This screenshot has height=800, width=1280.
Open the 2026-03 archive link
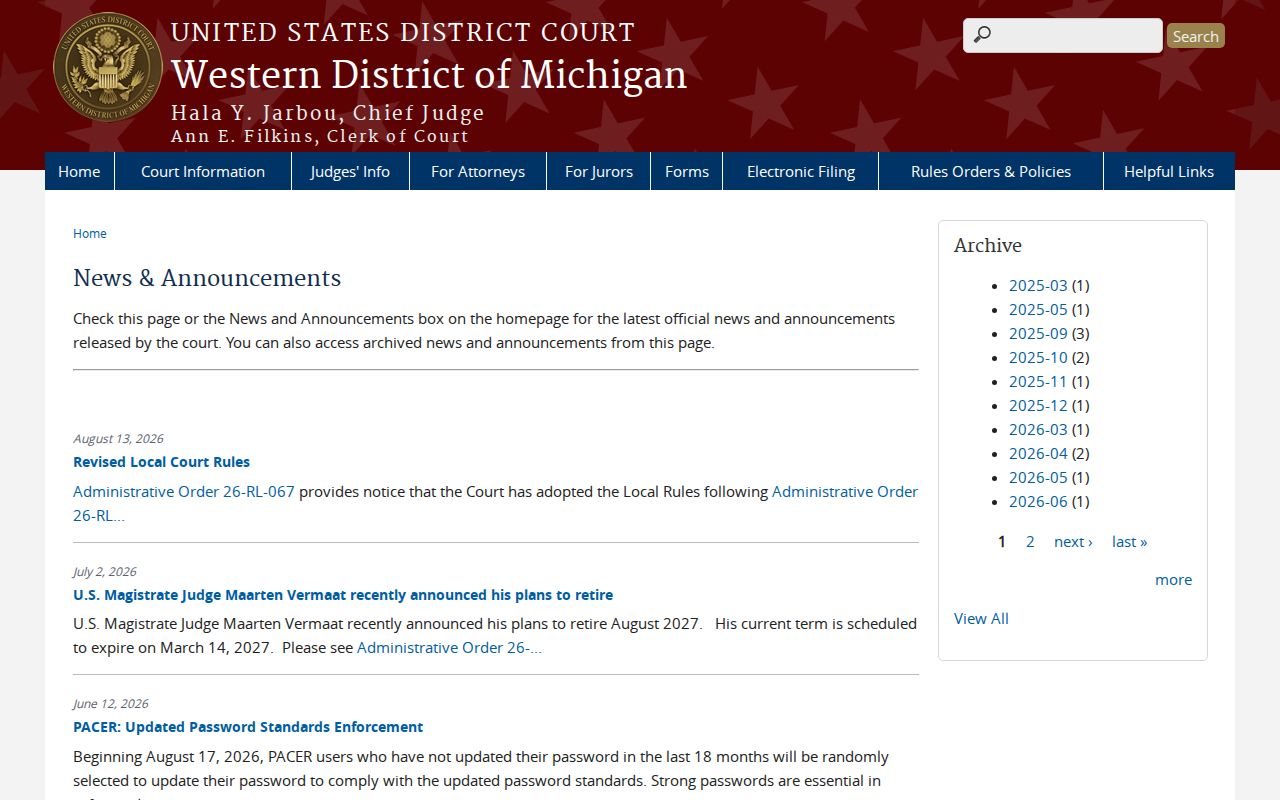[x=1038, y=430]
